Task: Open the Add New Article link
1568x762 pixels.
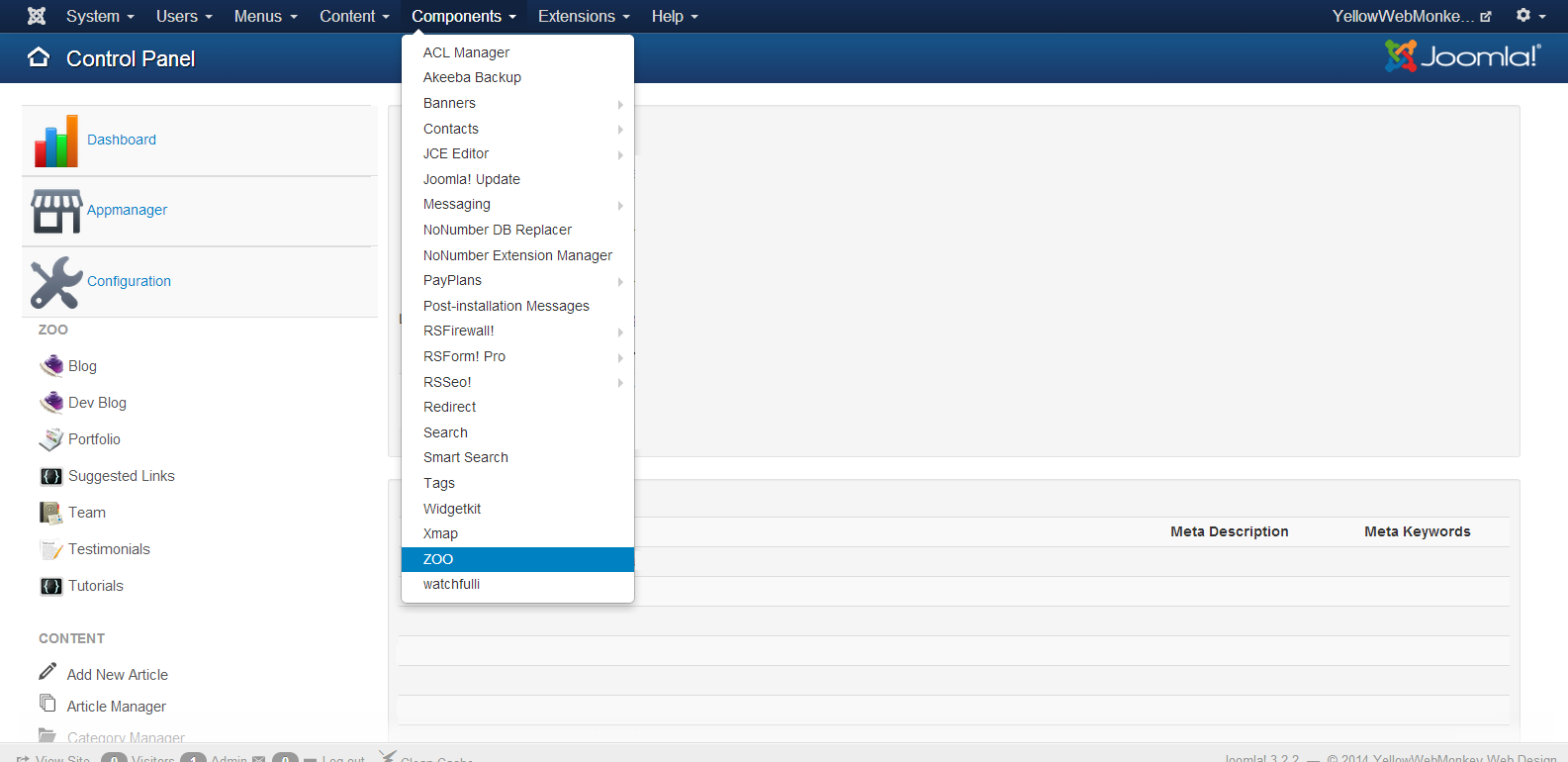Action: [118, 675]
